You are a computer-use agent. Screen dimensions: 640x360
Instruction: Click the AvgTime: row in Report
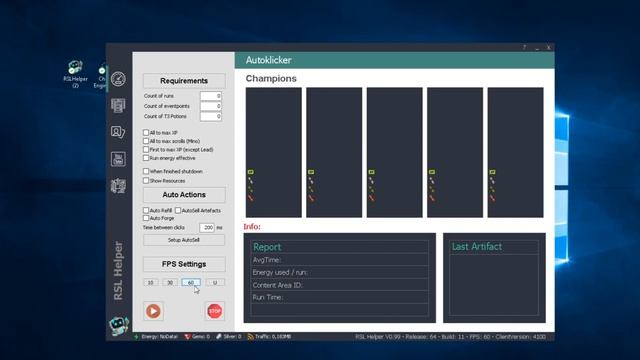point(340,260)
